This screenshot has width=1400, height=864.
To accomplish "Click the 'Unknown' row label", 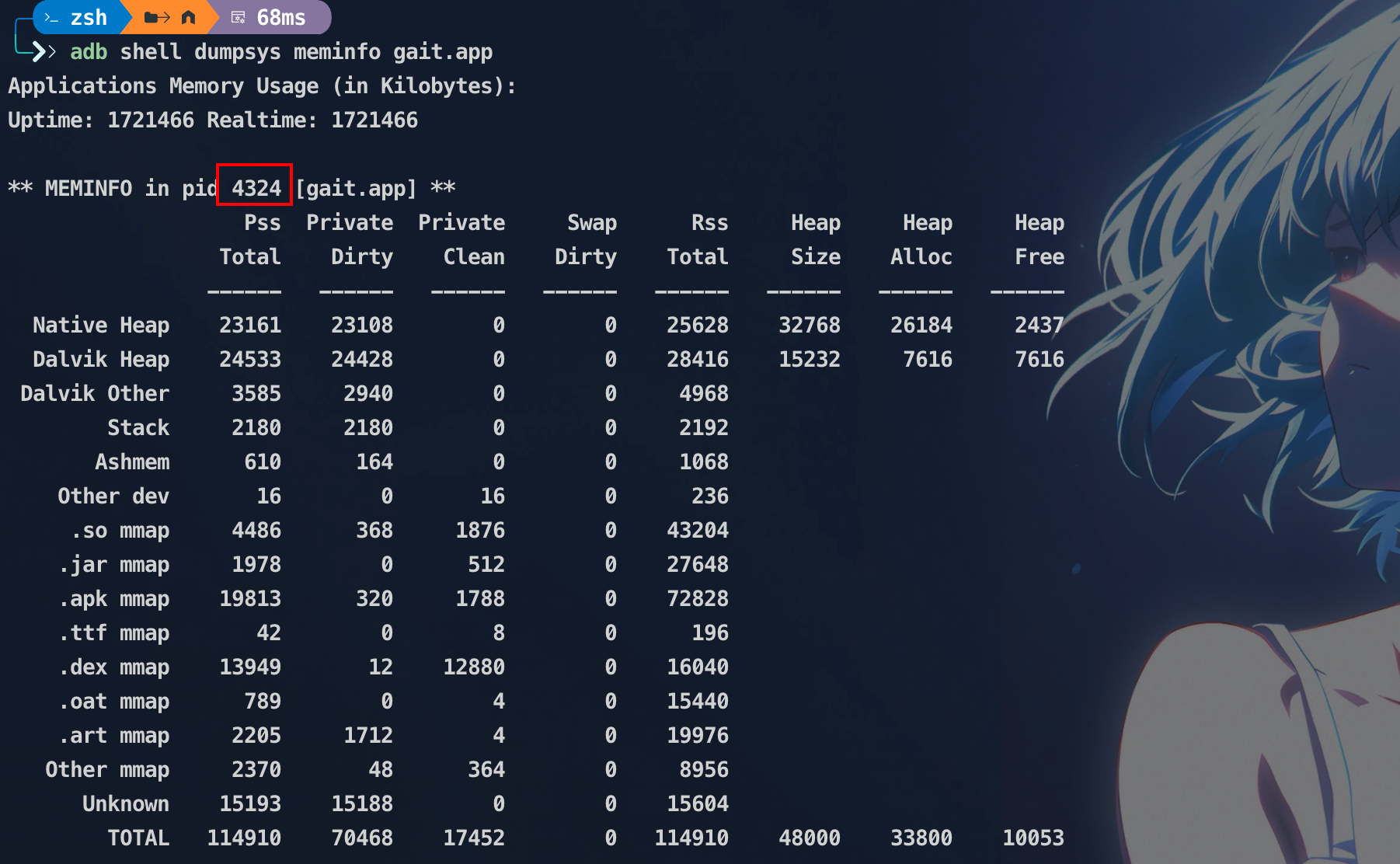I will pos(126,803).
